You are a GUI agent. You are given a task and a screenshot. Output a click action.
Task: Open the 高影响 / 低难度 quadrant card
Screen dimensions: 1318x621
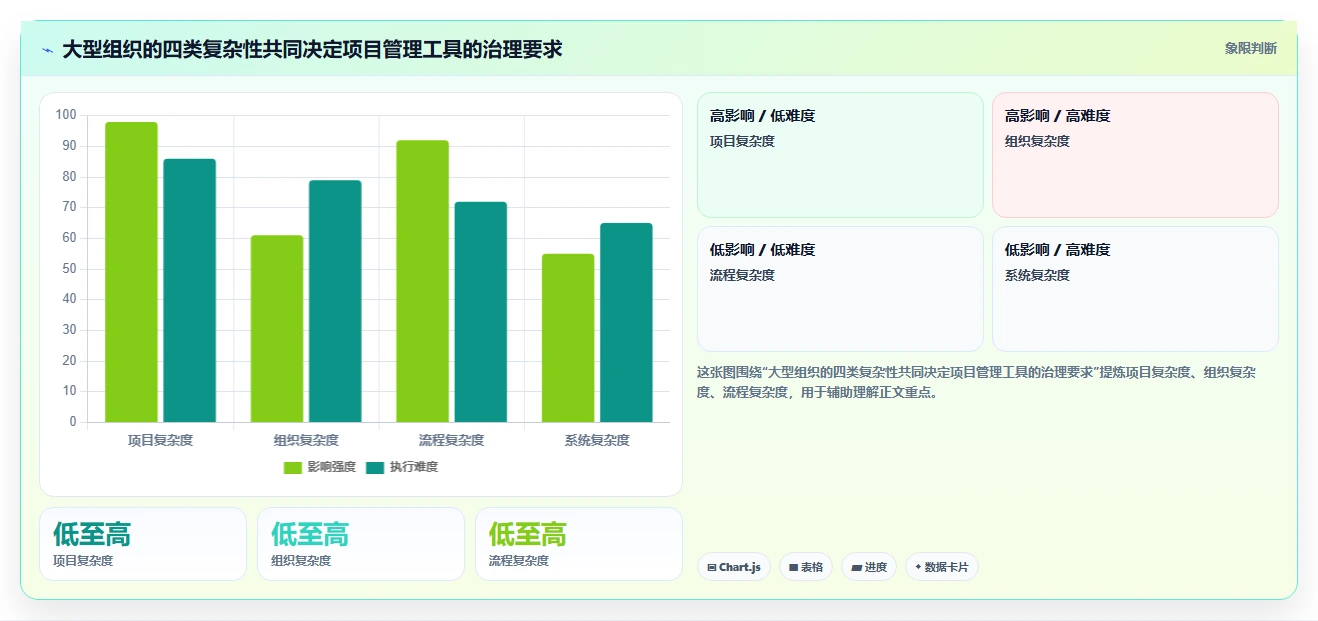tap(840, 155)
